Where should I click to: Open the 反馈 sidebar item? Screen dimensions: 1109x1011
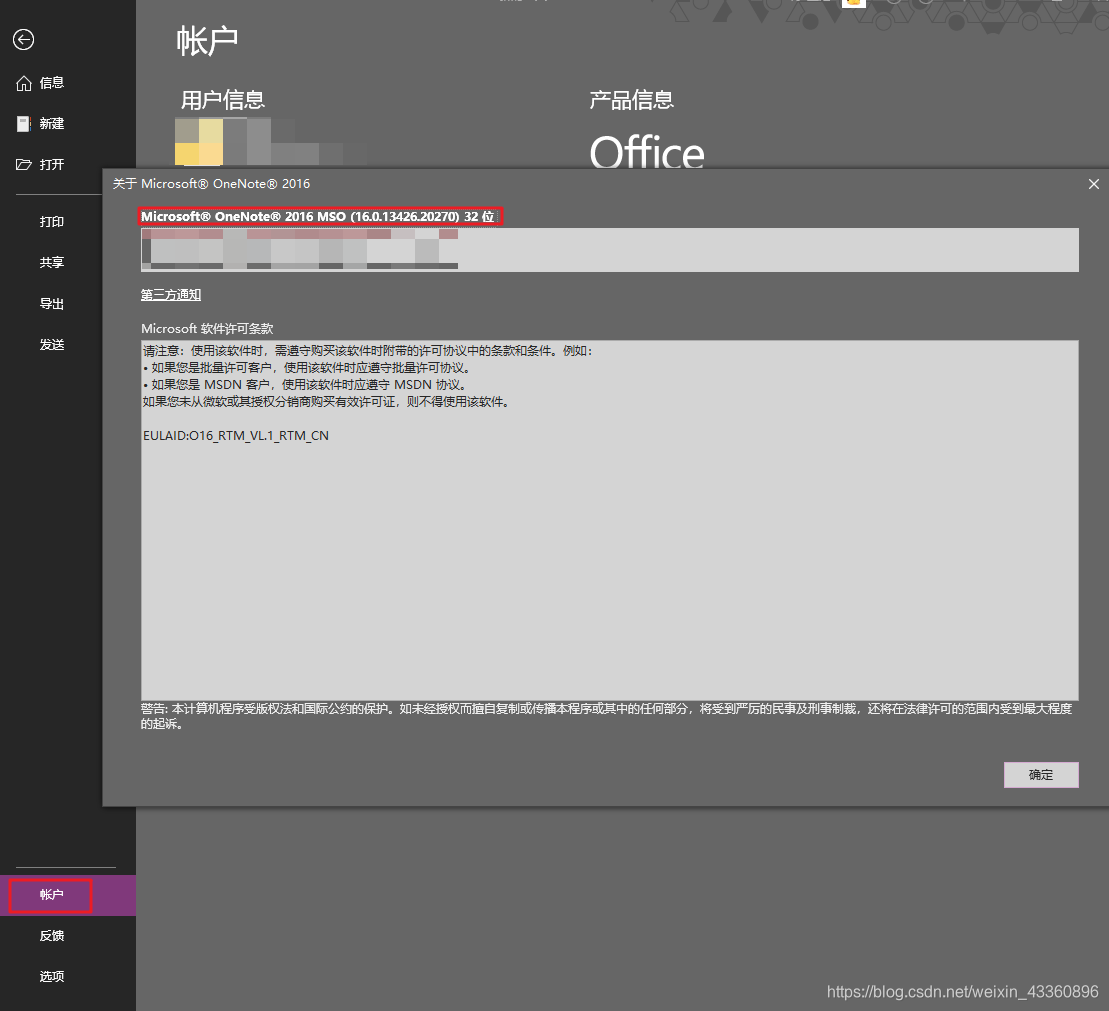click(x=52, y=935)
